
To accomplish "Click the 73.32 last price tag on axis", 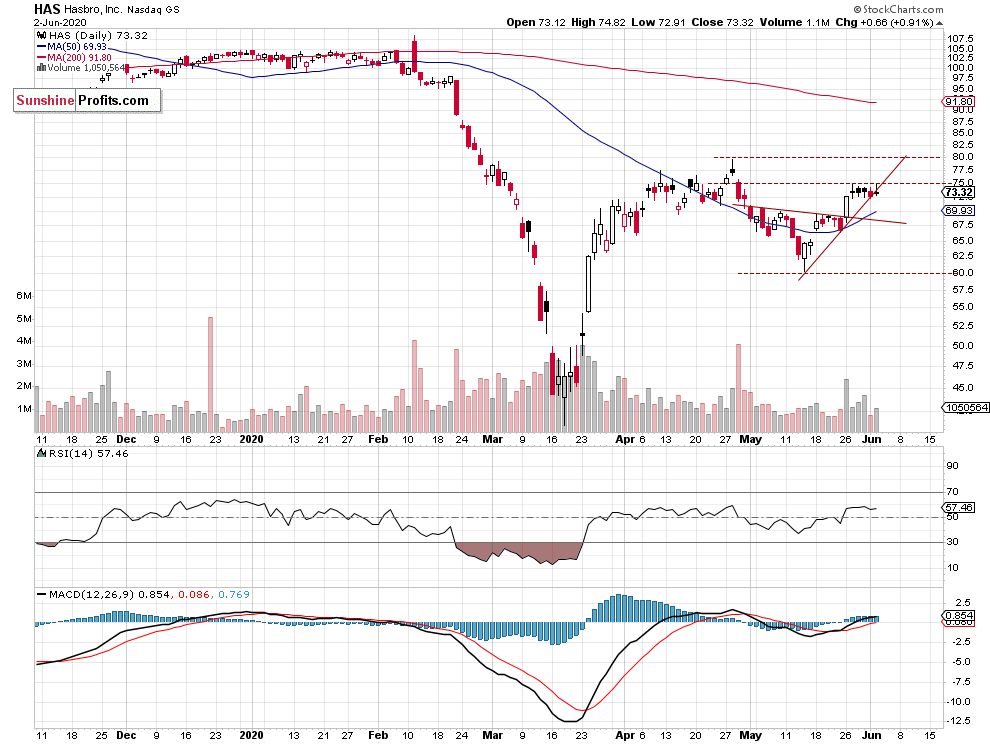I will (x=958, y=192).
